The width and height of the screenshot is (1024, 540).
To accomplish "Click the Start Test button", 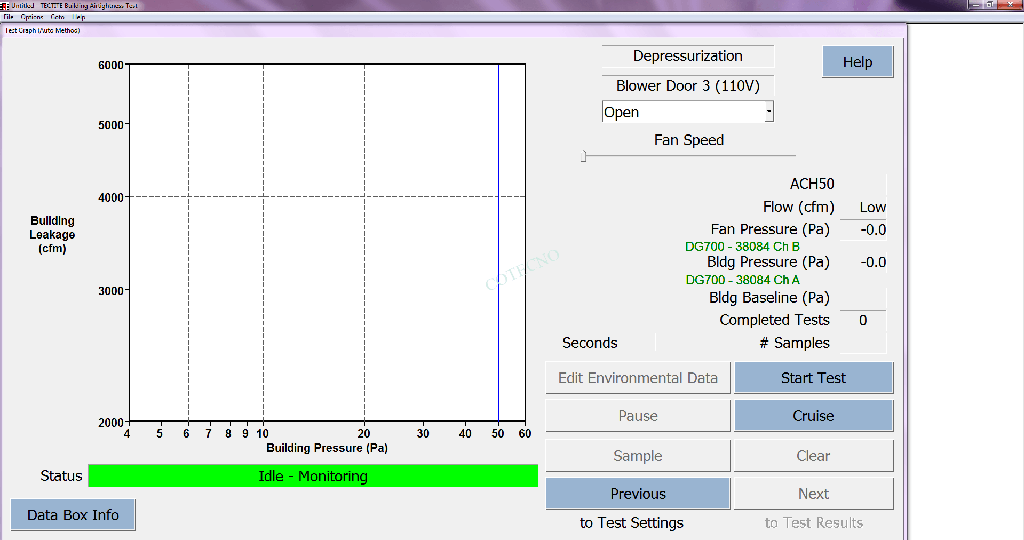I will coord(813,378).
